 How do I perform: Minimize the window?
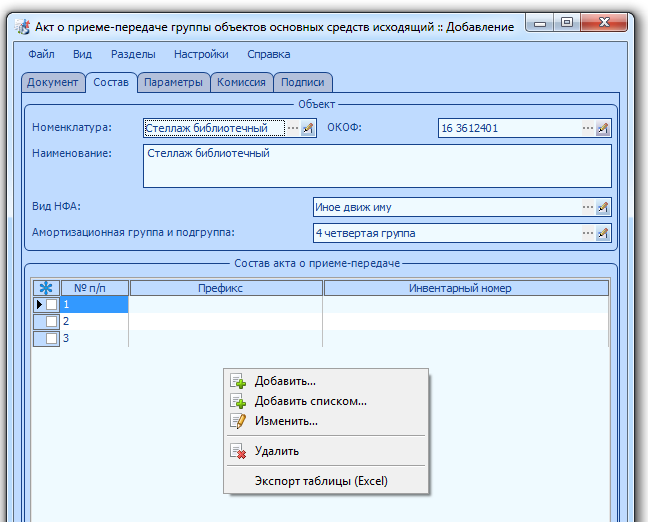pyautogui.click(x=539, y=23)
